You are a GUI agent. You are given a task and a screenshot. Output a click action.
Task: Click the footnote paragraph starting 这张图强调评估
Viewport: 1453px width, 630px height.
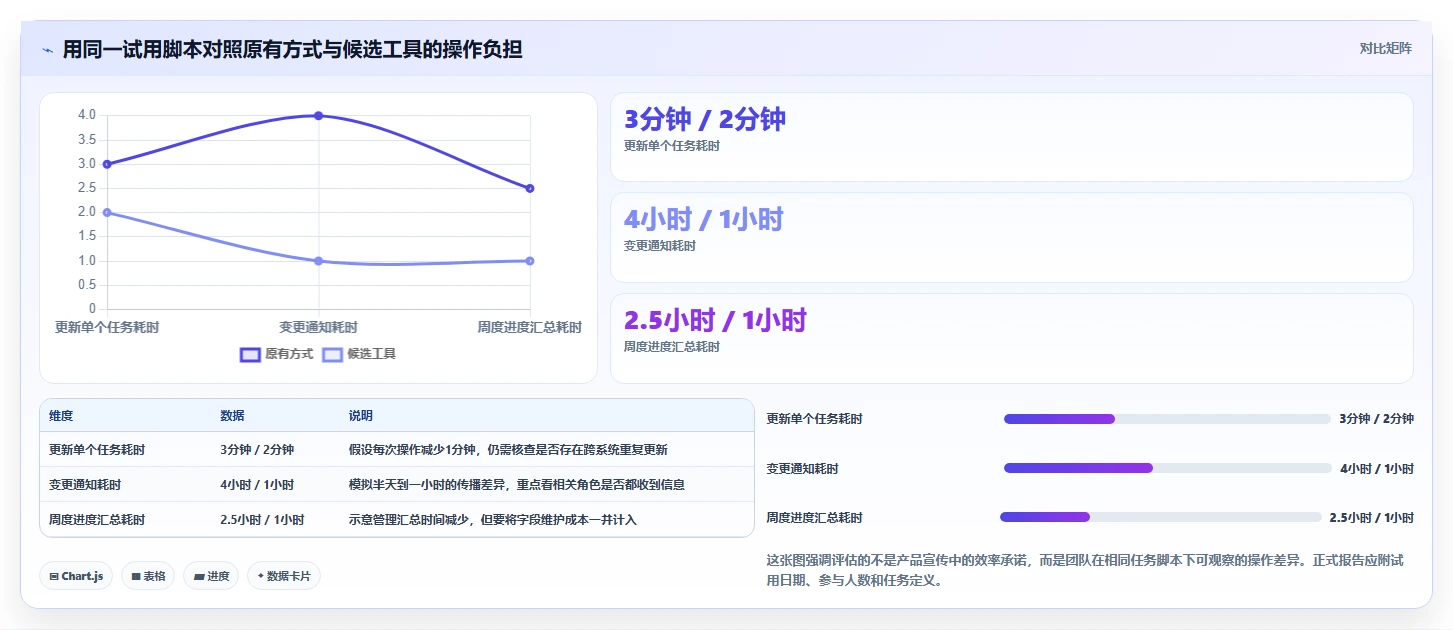pyautogui.click(x=1084, y=570)
